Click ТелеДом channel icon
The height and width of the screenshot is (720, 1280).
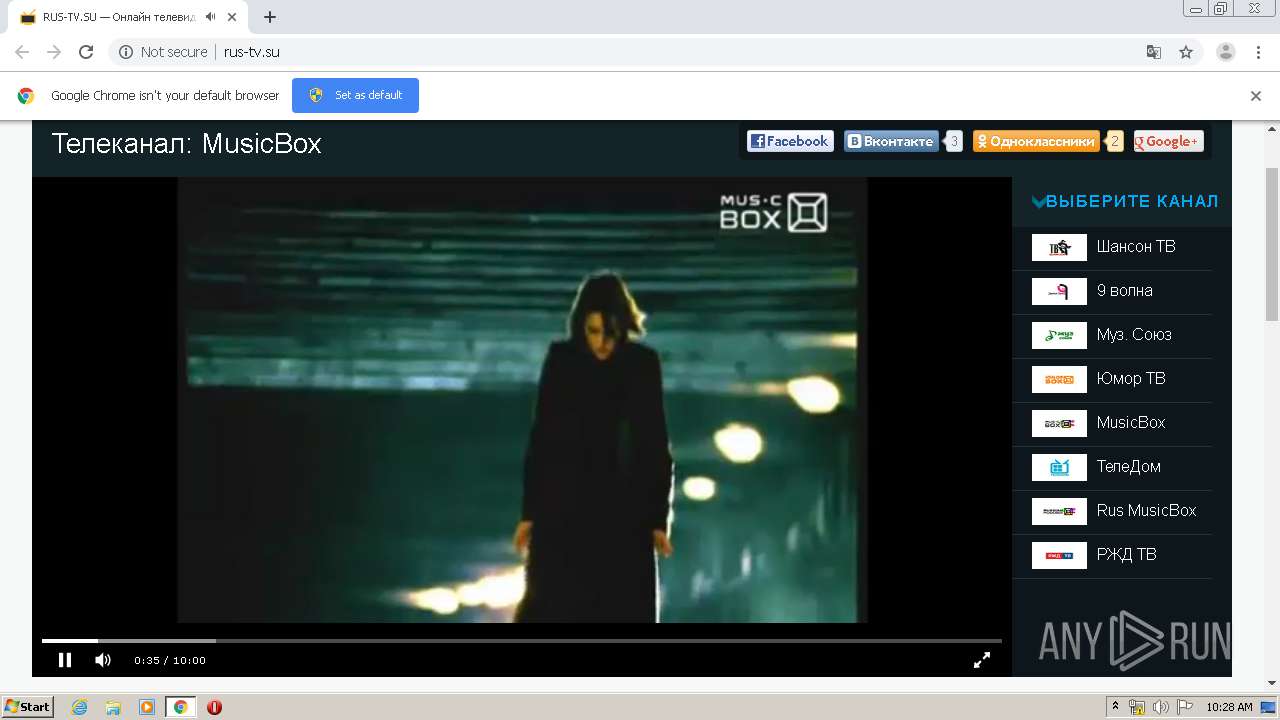coord(1059,467)
